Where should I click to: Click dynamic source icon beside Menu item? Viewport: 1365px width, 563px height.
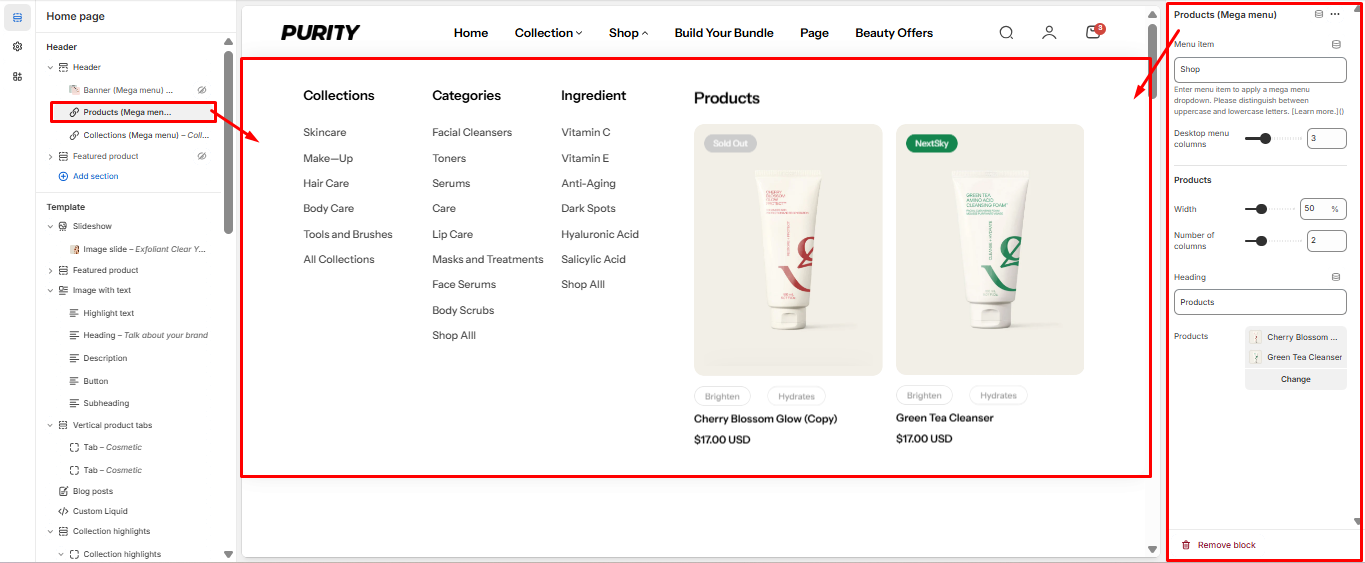pyautogui.click(x=1336, y=45)
